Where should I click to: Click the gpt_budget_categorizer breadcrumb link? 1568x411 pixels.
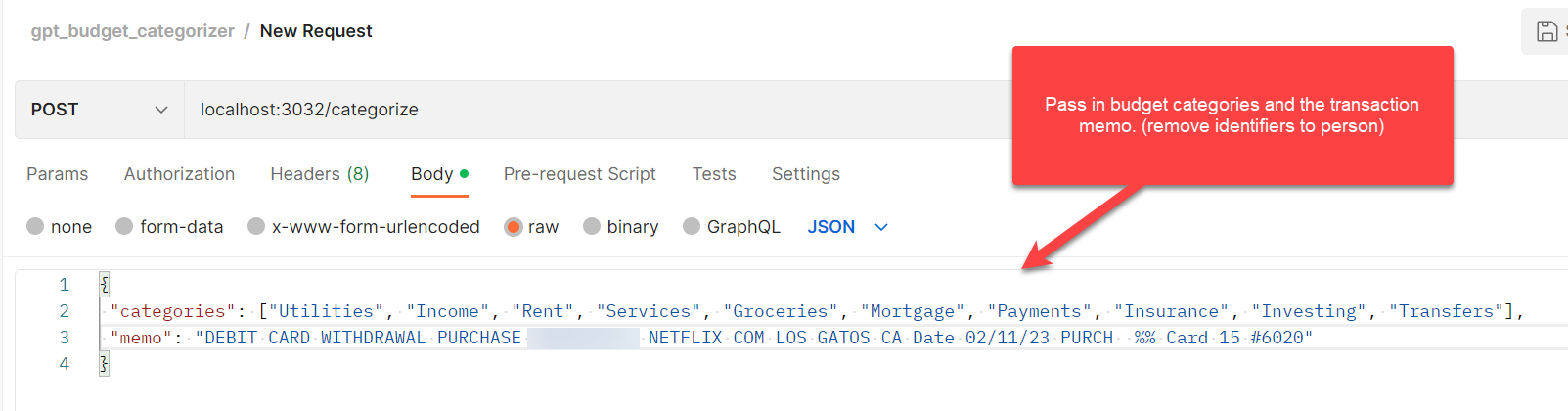[132, 31]
